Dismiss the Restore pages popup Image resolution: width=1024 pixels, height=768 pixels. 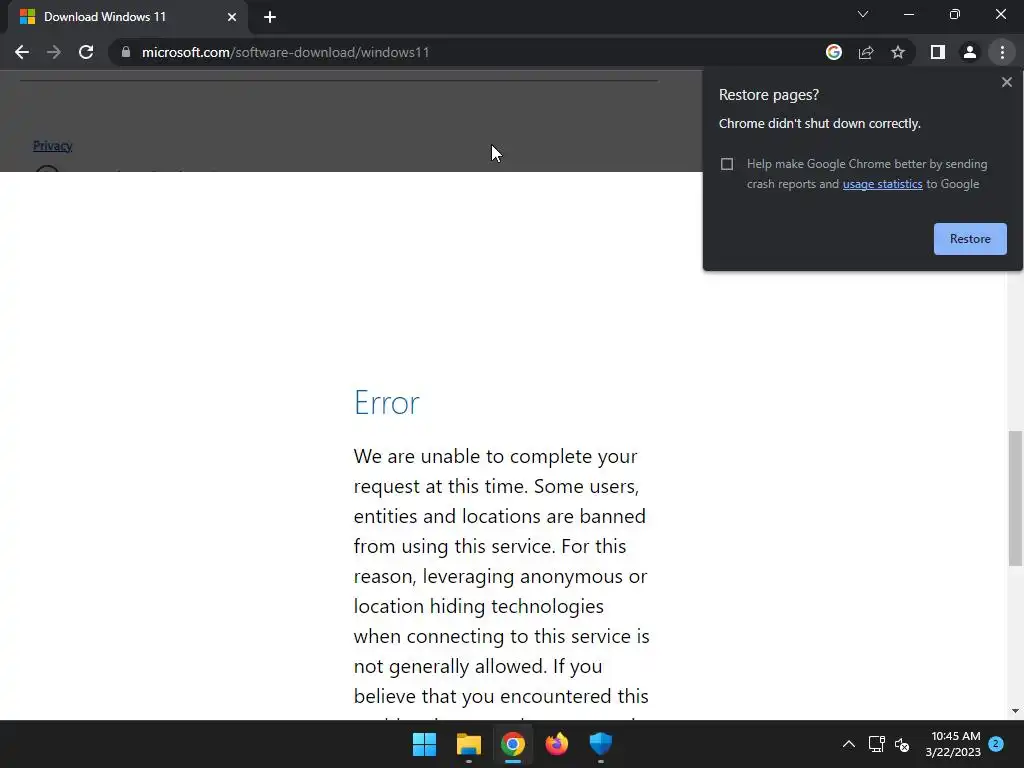tap(1006, 82)
